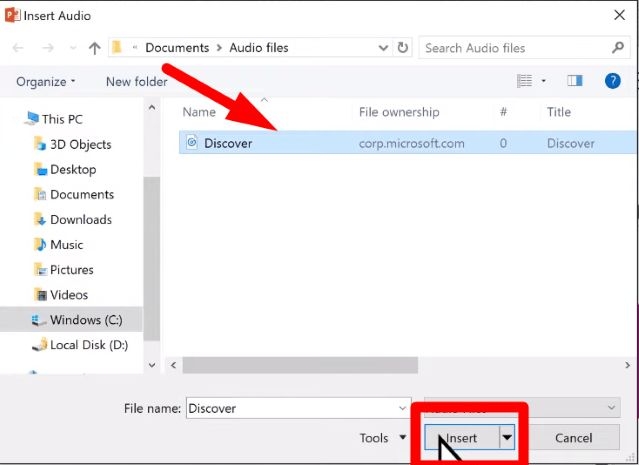
Task: Open 3D Objects folder in sidebar
Action: tap(81, 144)
